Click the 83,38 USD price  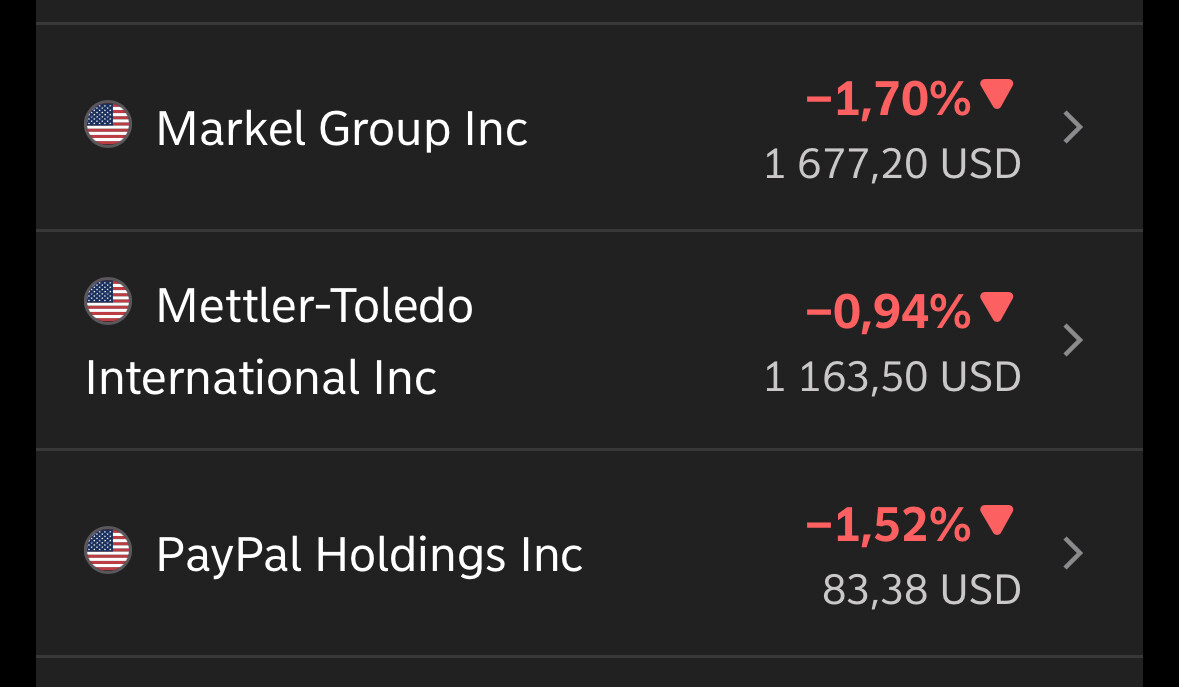click(921, 589)
